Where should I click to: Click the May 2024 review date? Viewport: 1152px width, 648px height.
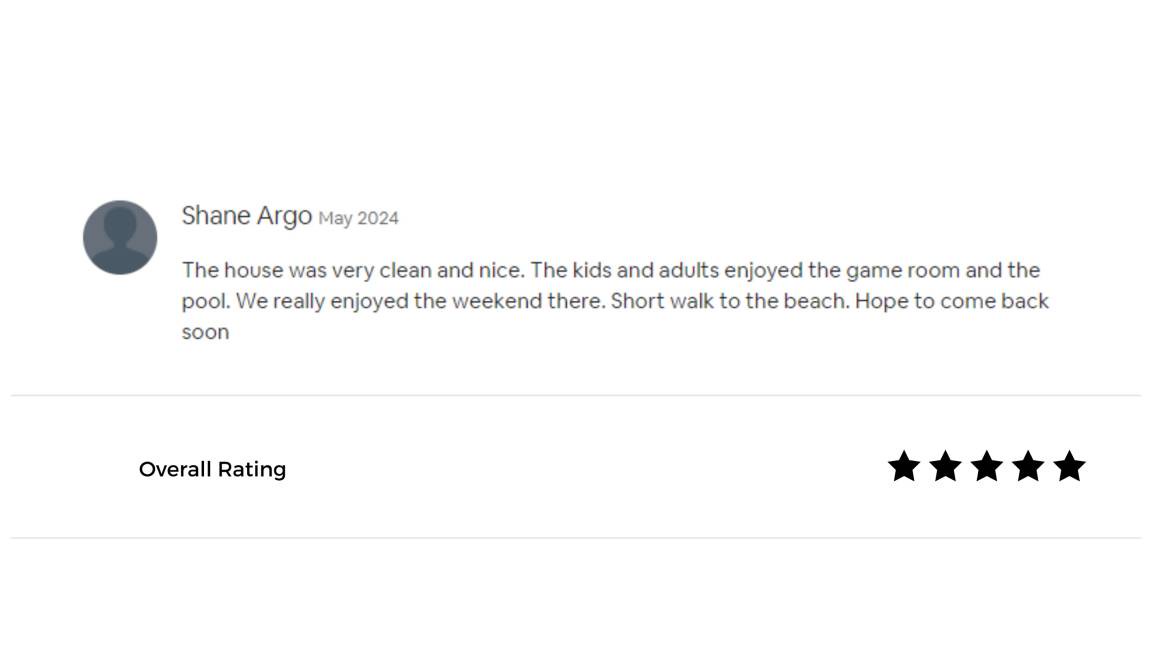click(x=358, y=218)
